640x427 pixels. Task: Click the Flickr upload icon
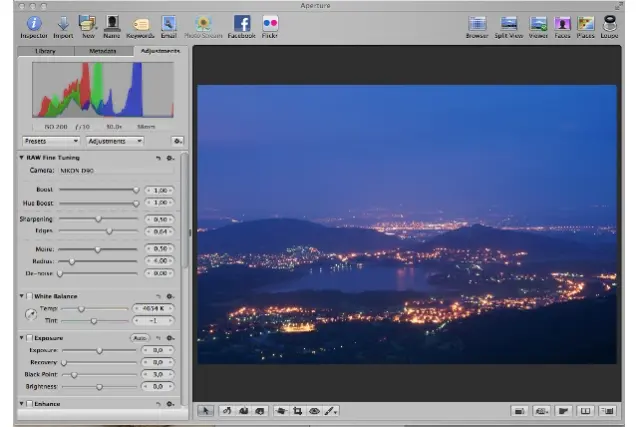(270, 23)
